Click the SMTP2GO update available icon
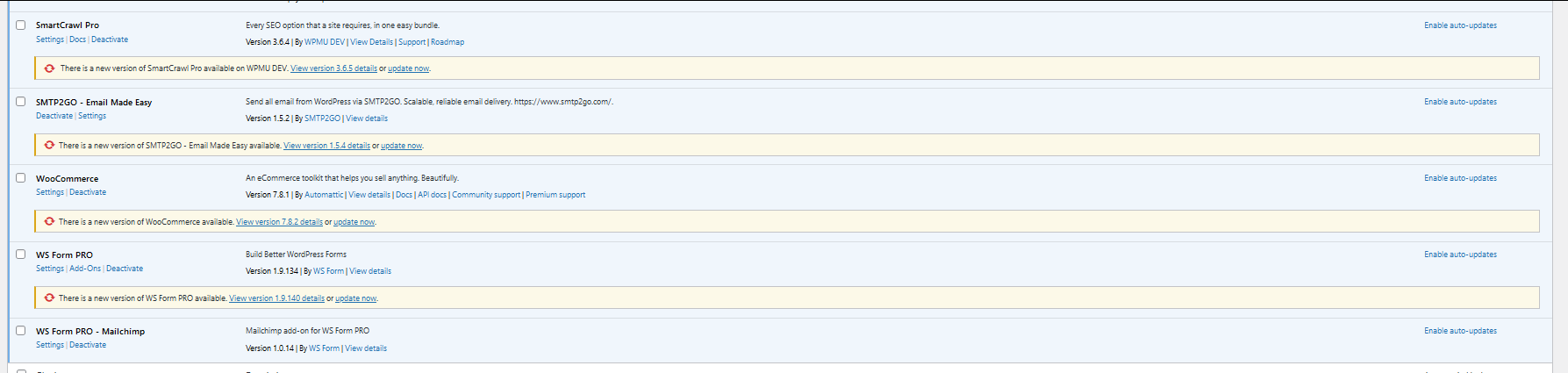The image size is (1568, 373). click(50, 145)
